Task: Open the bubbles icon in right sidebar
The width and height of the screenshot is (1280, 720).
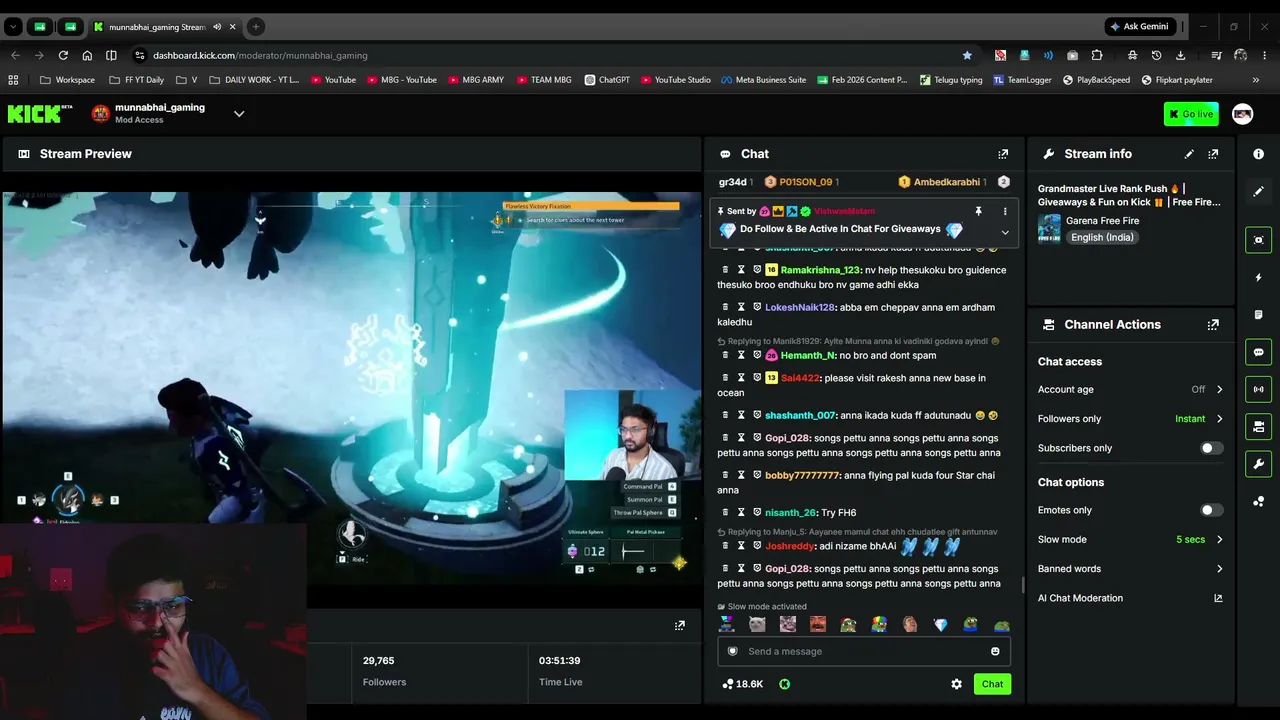Action: pyautogui.click(x=1259, y=501)
